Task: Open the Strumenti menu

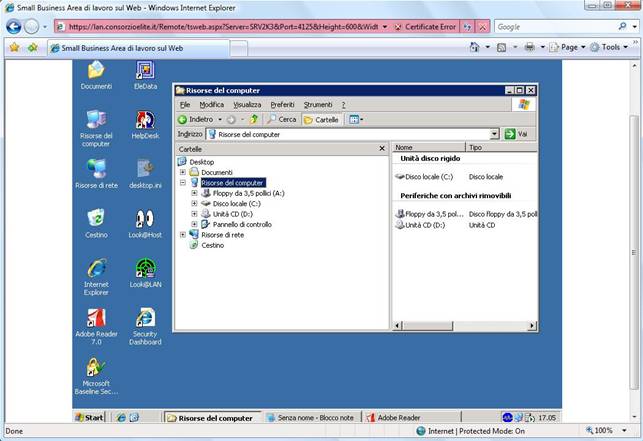Action: coord(318,104)
